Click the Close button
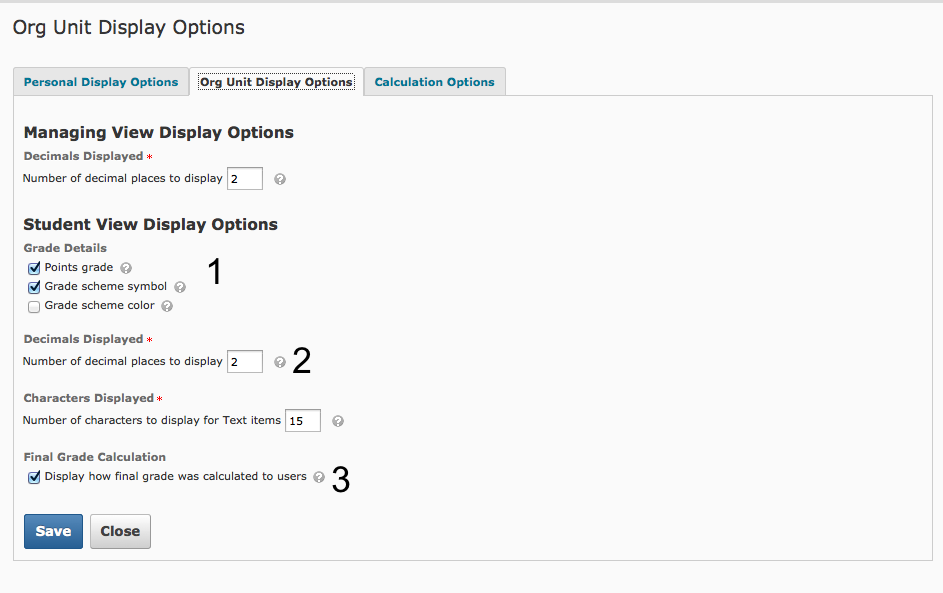Viewport: 943px width, 593px height. pyautogui.click(x=120, y=531)
